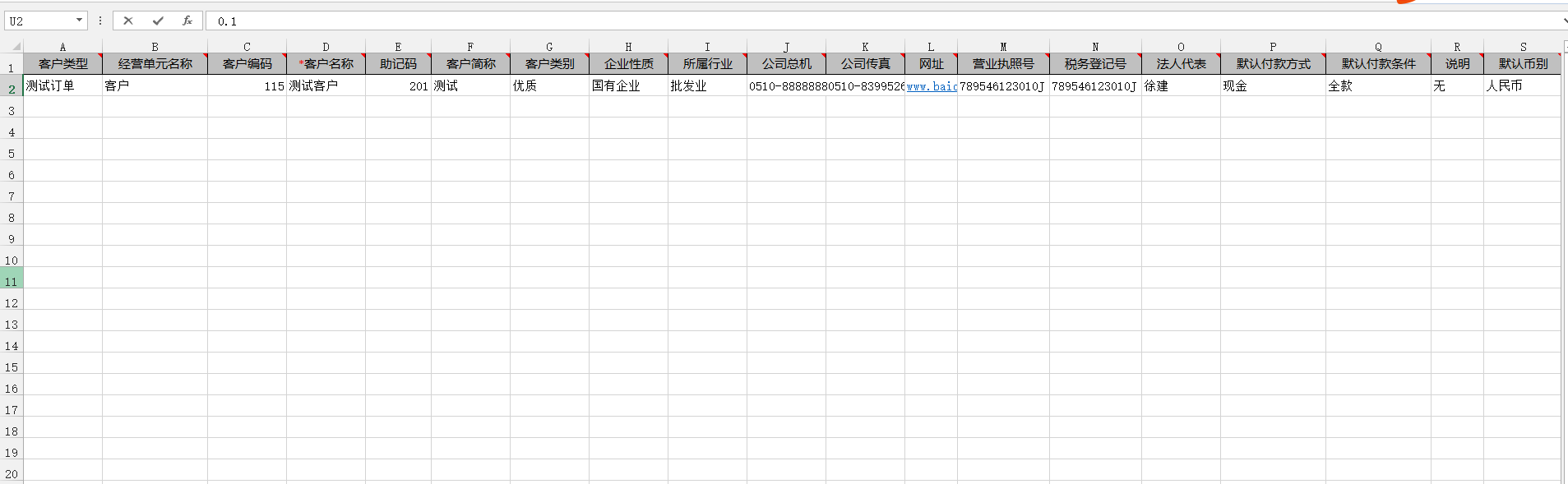Image resolution: width=1568 pixels, height=484 pixels.
Task: Click the 说明 header cell
Action: [1457, 63]
